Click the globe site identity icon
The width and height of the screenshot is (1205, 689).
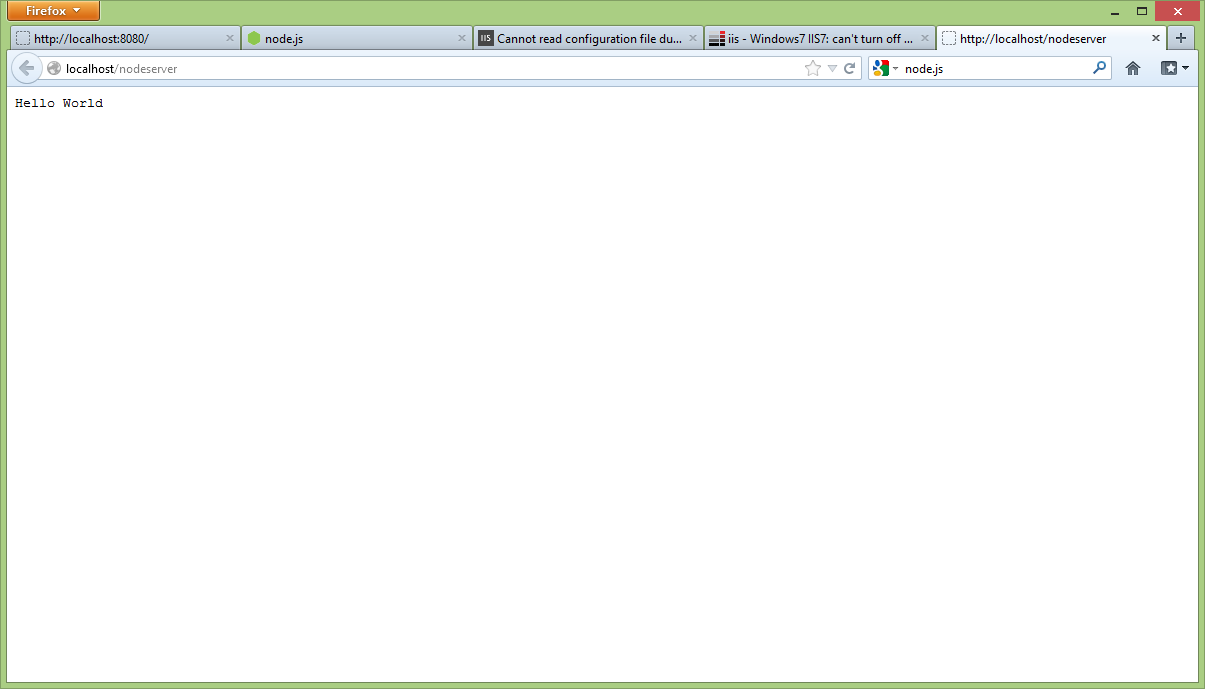[x=54, y=69]
